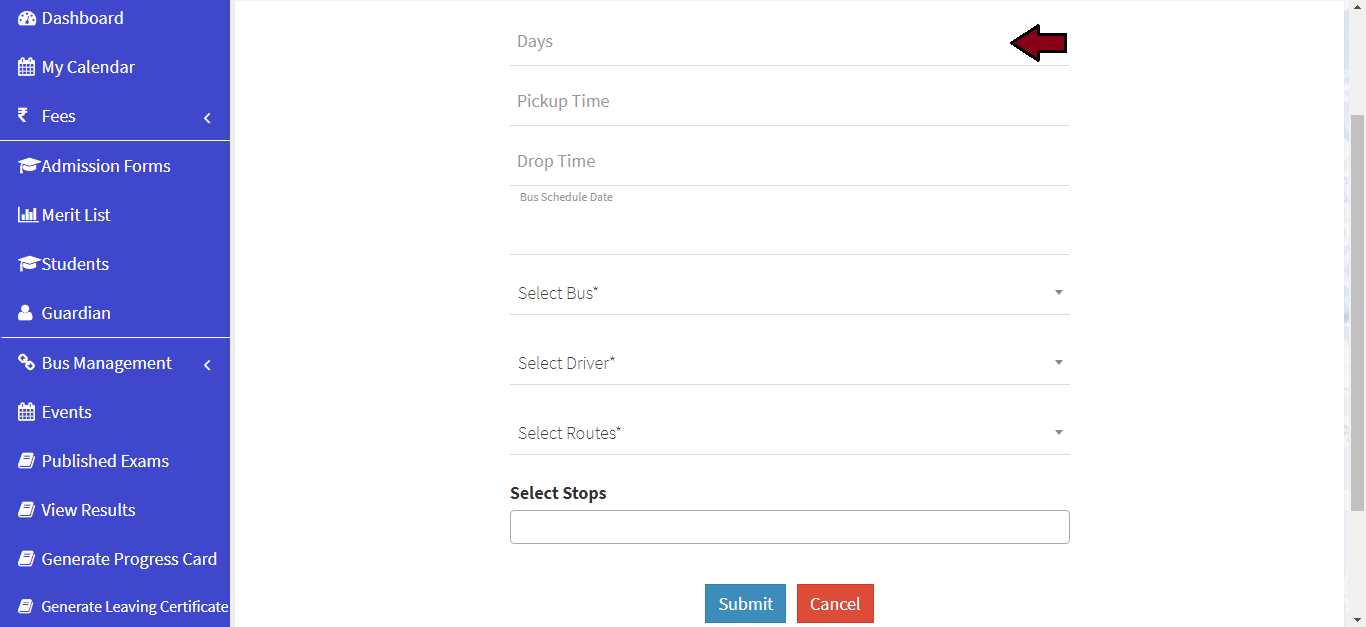
Task: Open the Students menu item
Action: coord(75,264)
